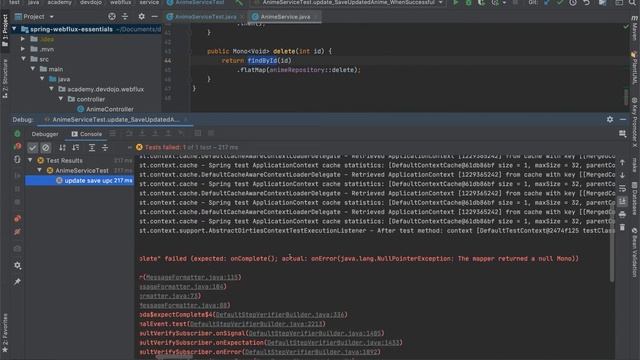Hide the Project tool window
640x360 pixels.
coord(154,16)
